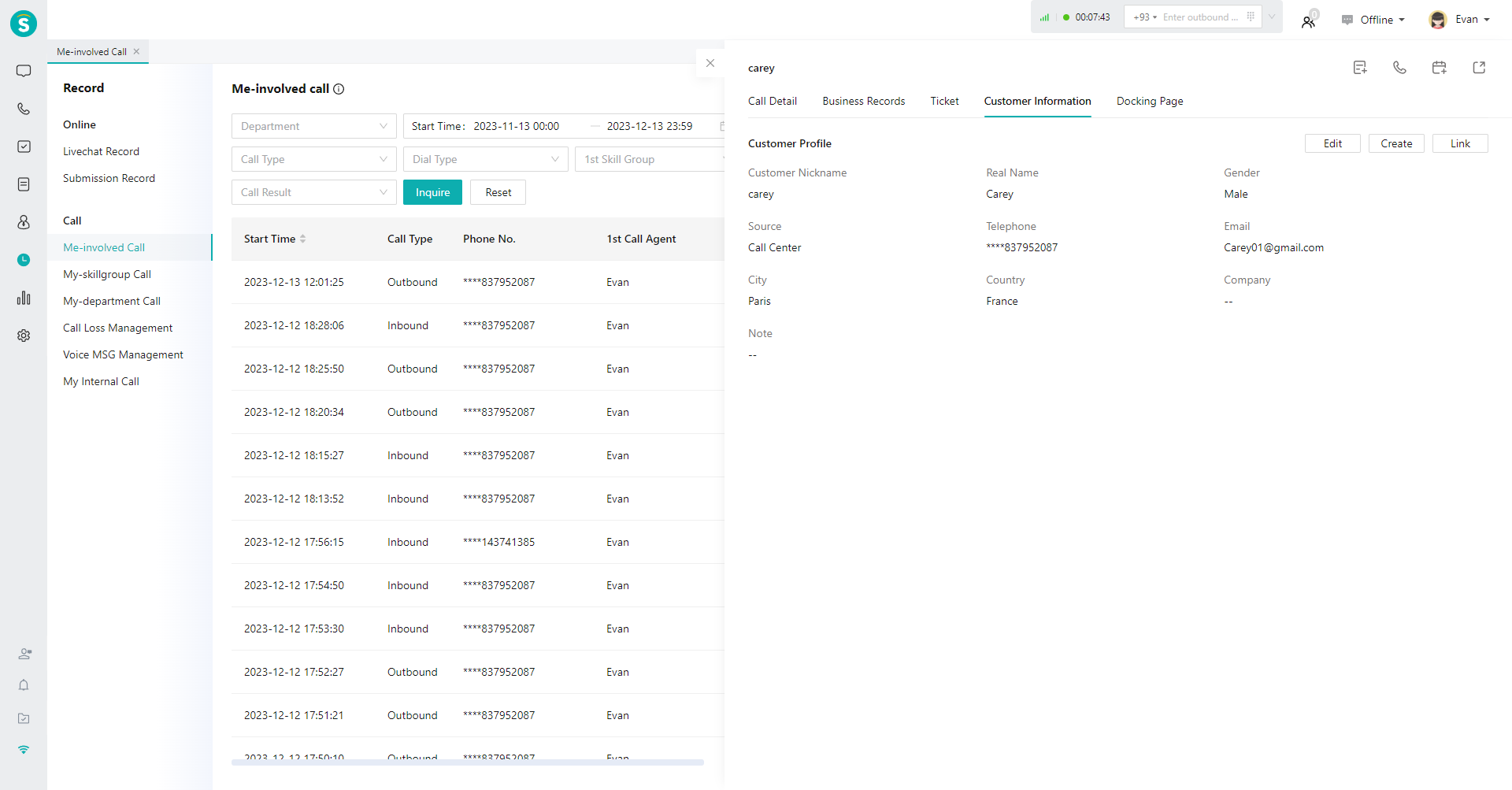Click the Reset button

tap(498, 192)
